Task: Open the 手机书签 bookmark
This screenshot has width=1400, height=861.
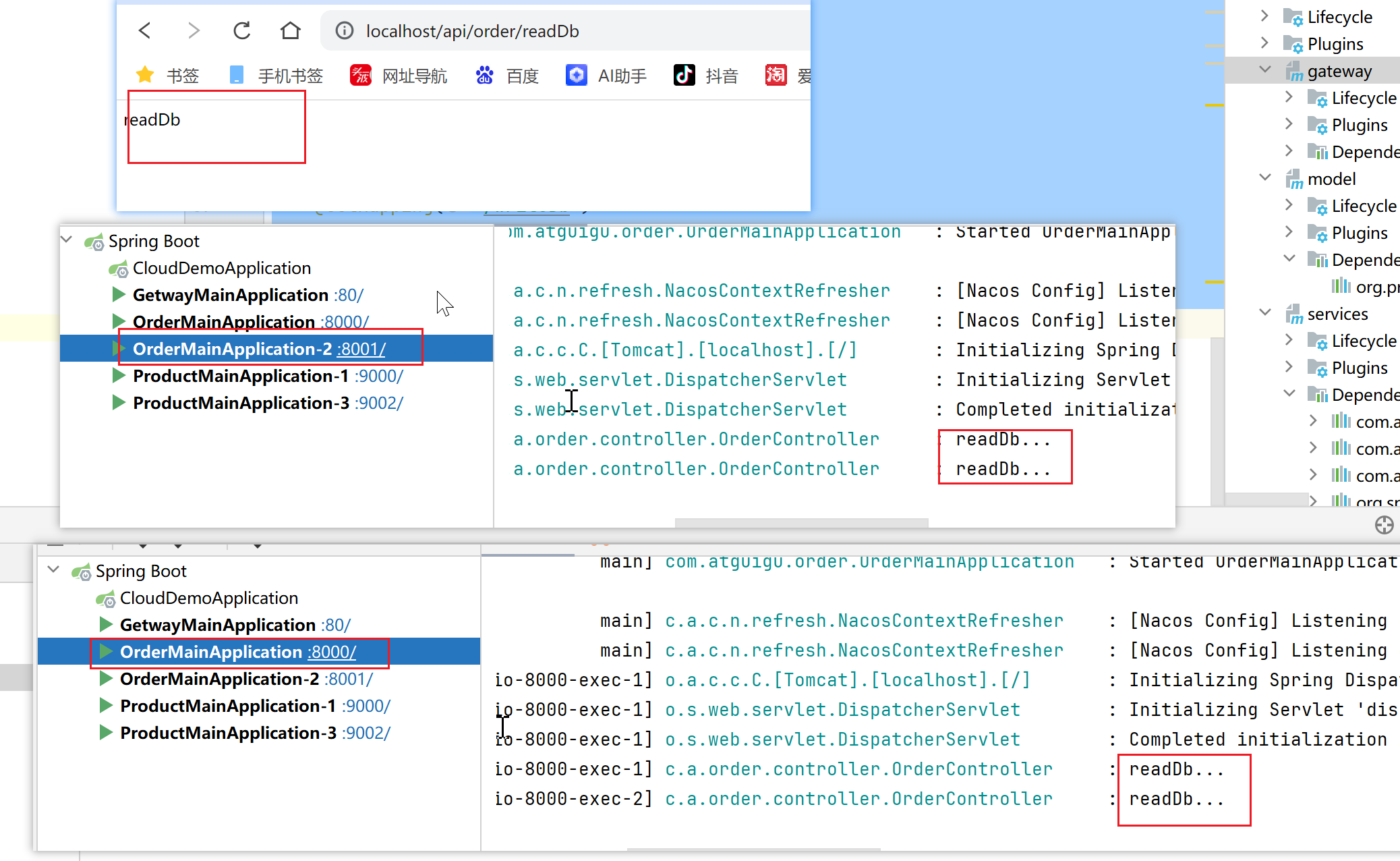Action: 276,75
